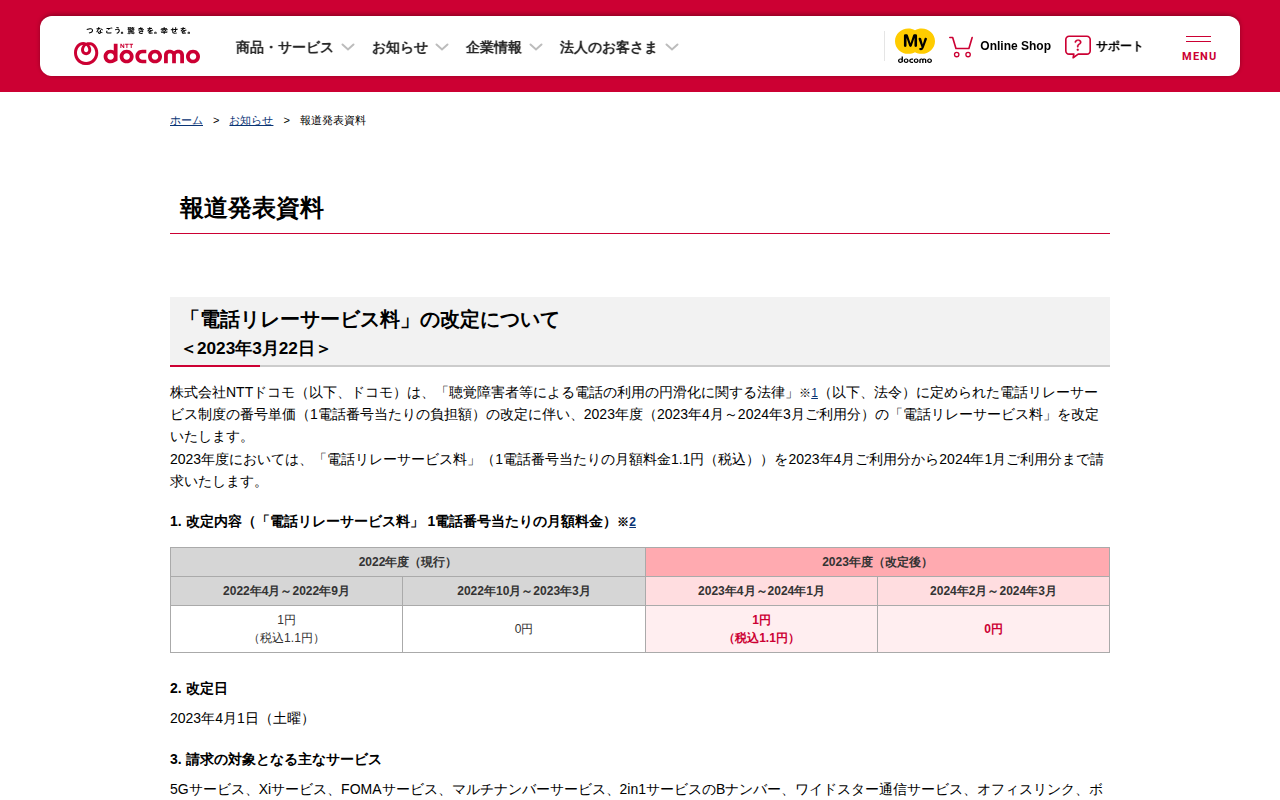Open the 商品・サービス menu
This screenshot has width=1280, height=800.
point(284,47)
